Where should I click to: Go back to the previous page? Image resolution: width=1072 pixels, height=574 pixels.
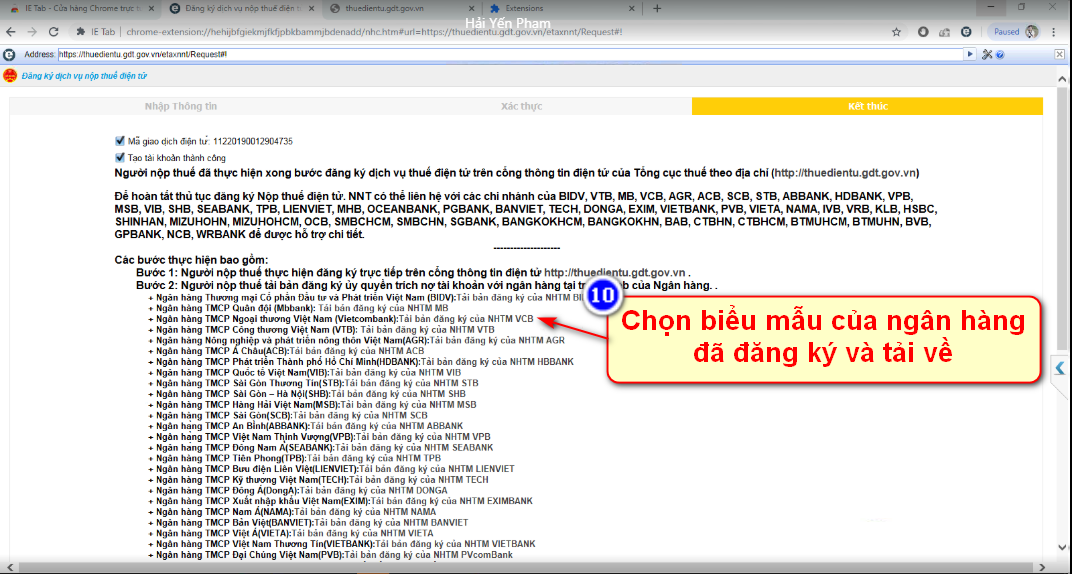tap(11, 31)
